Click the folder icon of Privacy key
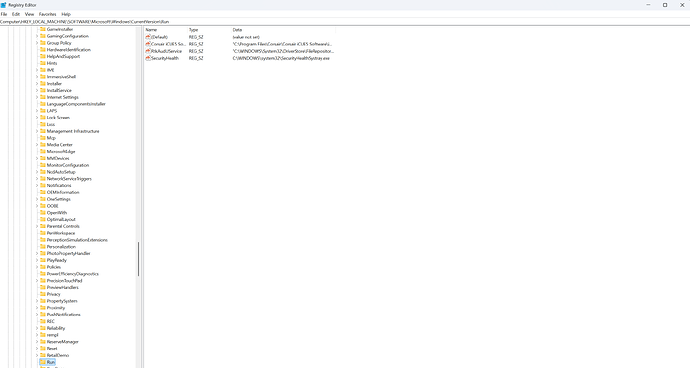The width and height of the screenshot is (690, 368). 43,294
